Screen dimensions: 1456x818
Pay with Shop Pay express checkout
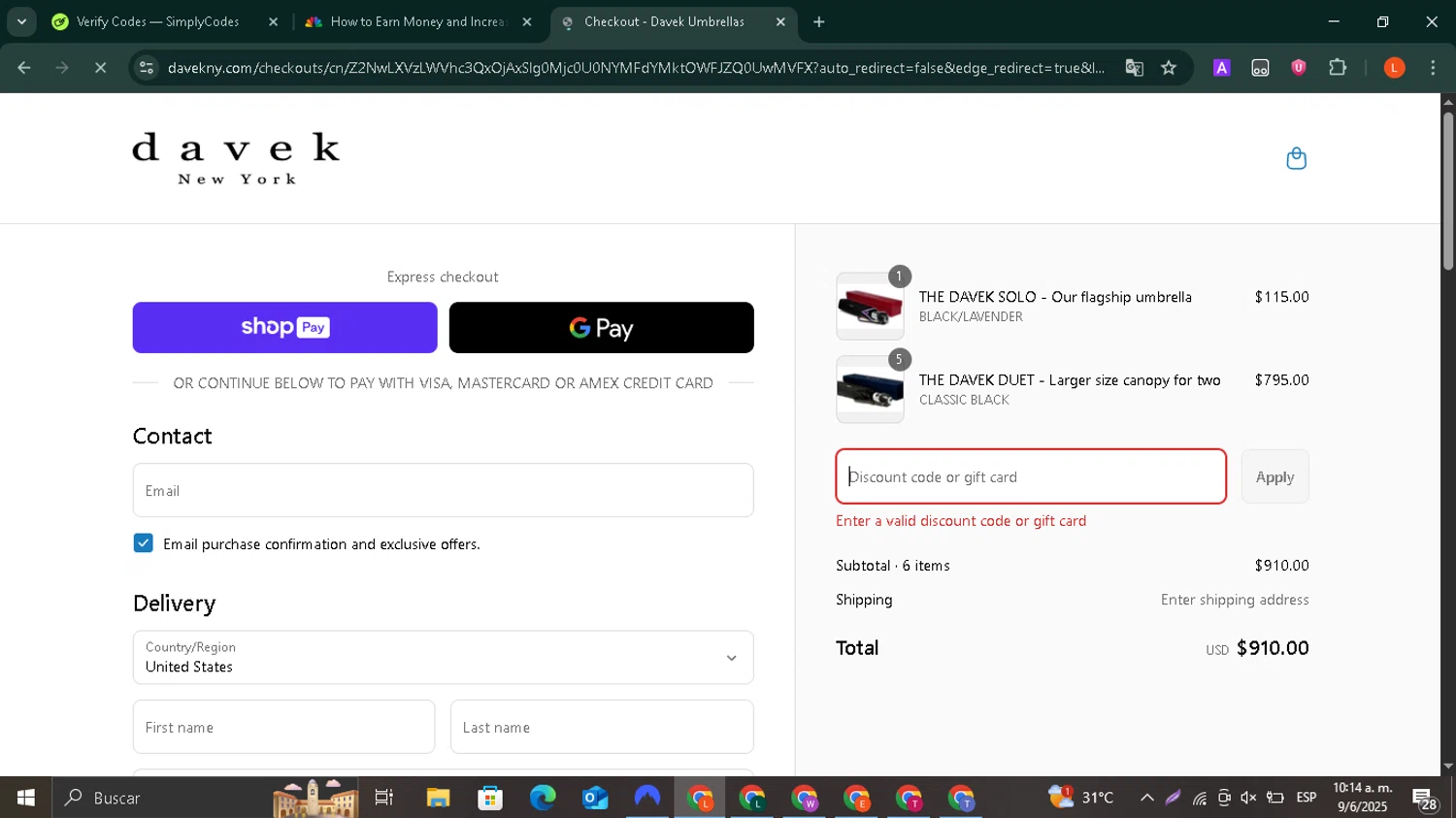coord(284,327)
